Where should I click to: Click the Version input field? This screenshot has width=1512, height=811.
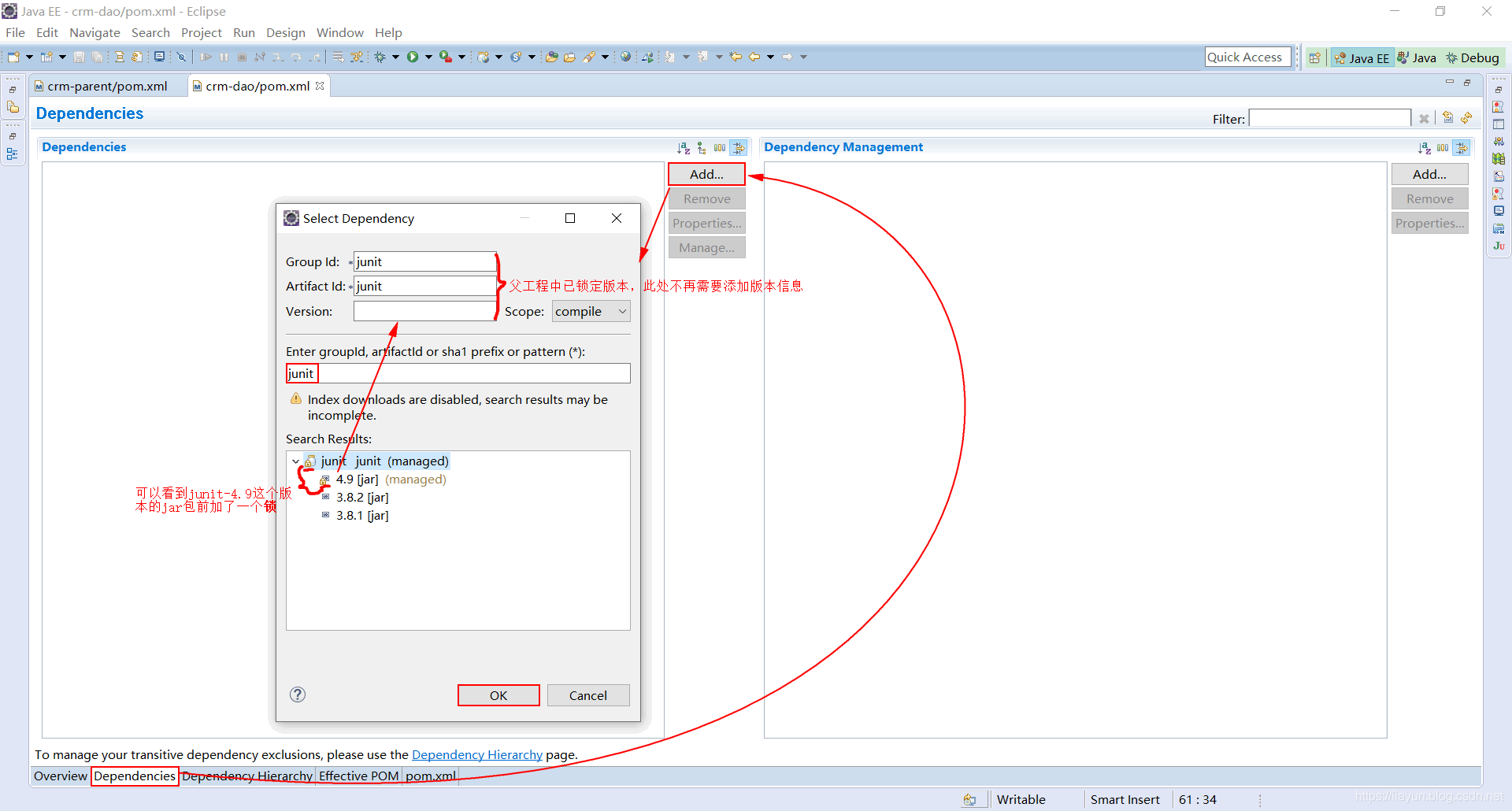click(x=424, y=311)
